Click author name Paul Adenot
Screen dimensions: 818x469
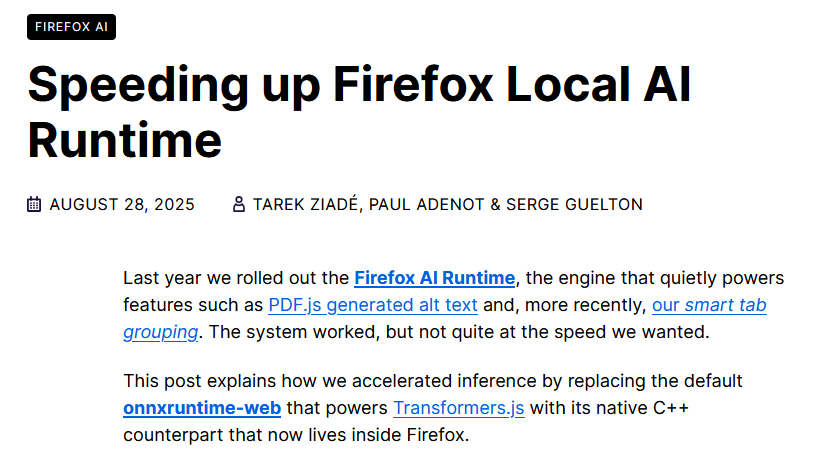click(x=427, y=205)
